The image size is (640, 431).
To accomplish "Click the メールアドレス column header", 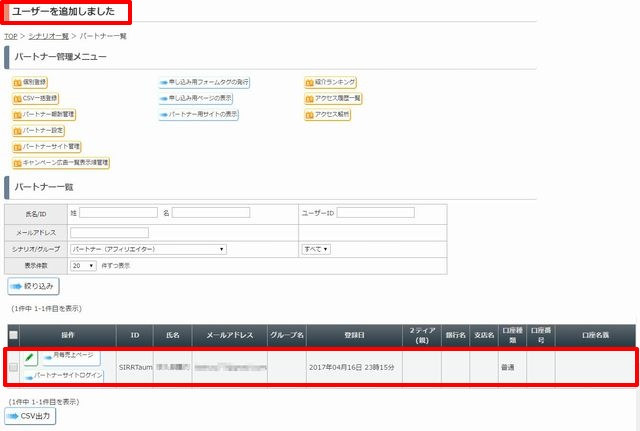I will click(230, 335).
